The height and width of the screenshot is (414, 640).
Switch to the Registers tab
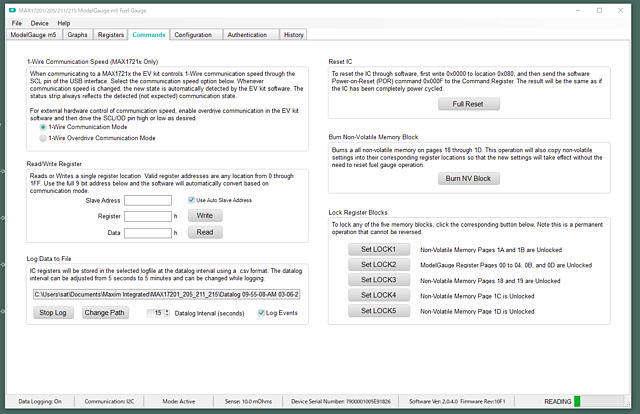[x=111, y=35]
